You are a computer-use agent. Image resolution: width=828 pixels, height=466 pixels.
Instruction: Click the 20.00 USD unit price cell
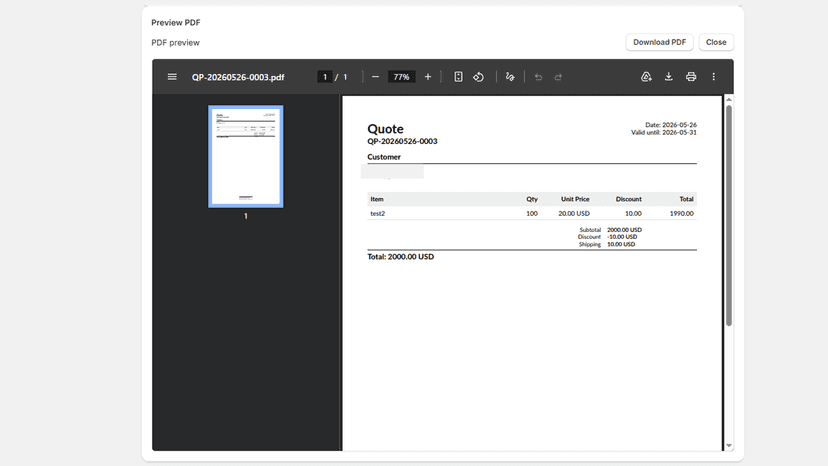point(574,213)
